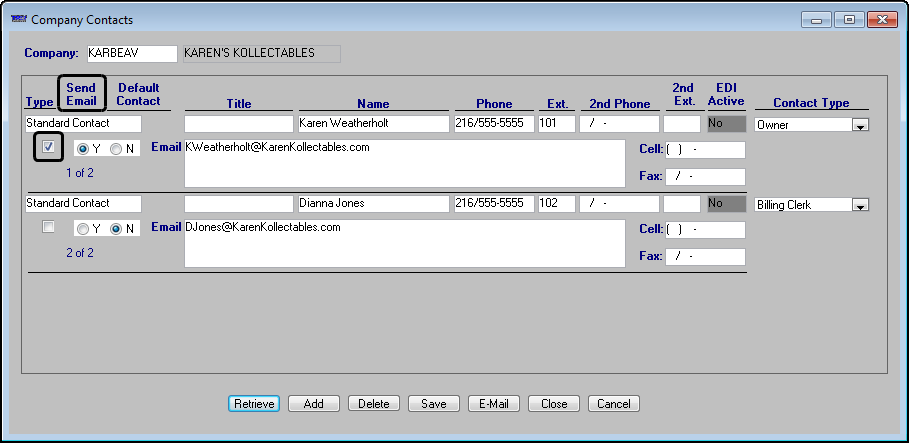Click Standard Contact type field for Karen
Image resolution: width=909 pixels, height=443 pixels.
(x=83, y=124)
